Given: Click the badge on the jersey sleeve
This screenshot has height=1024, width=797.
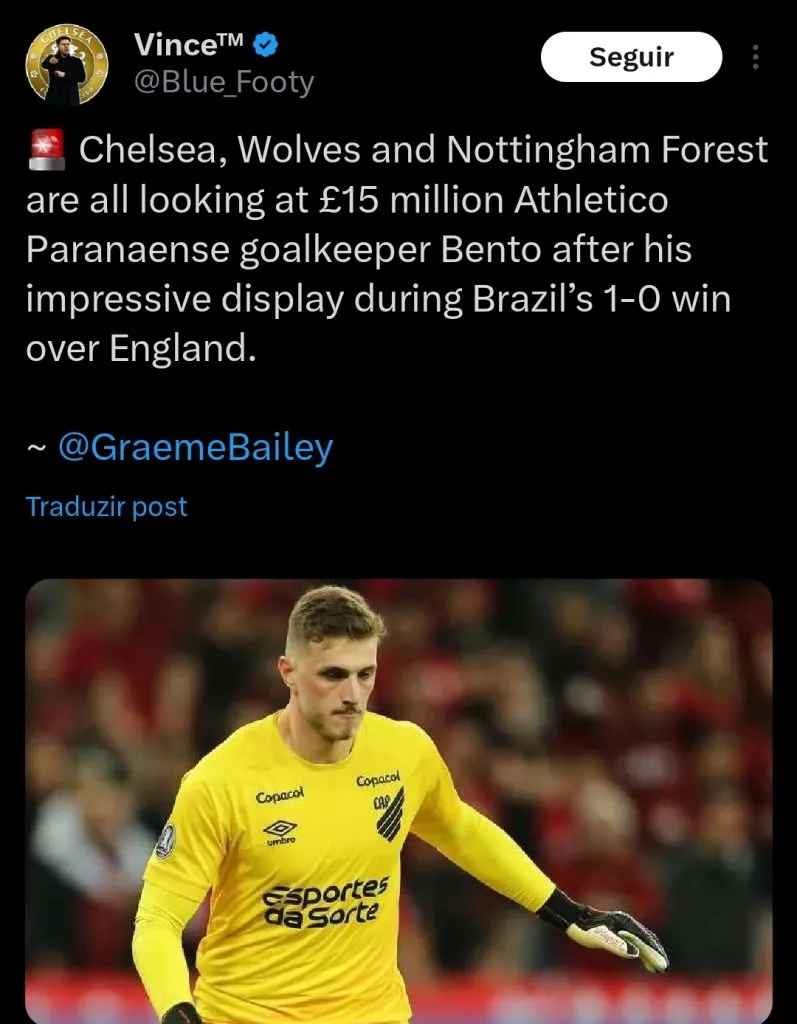Looking at the screenshot, I should pos(164,841).
